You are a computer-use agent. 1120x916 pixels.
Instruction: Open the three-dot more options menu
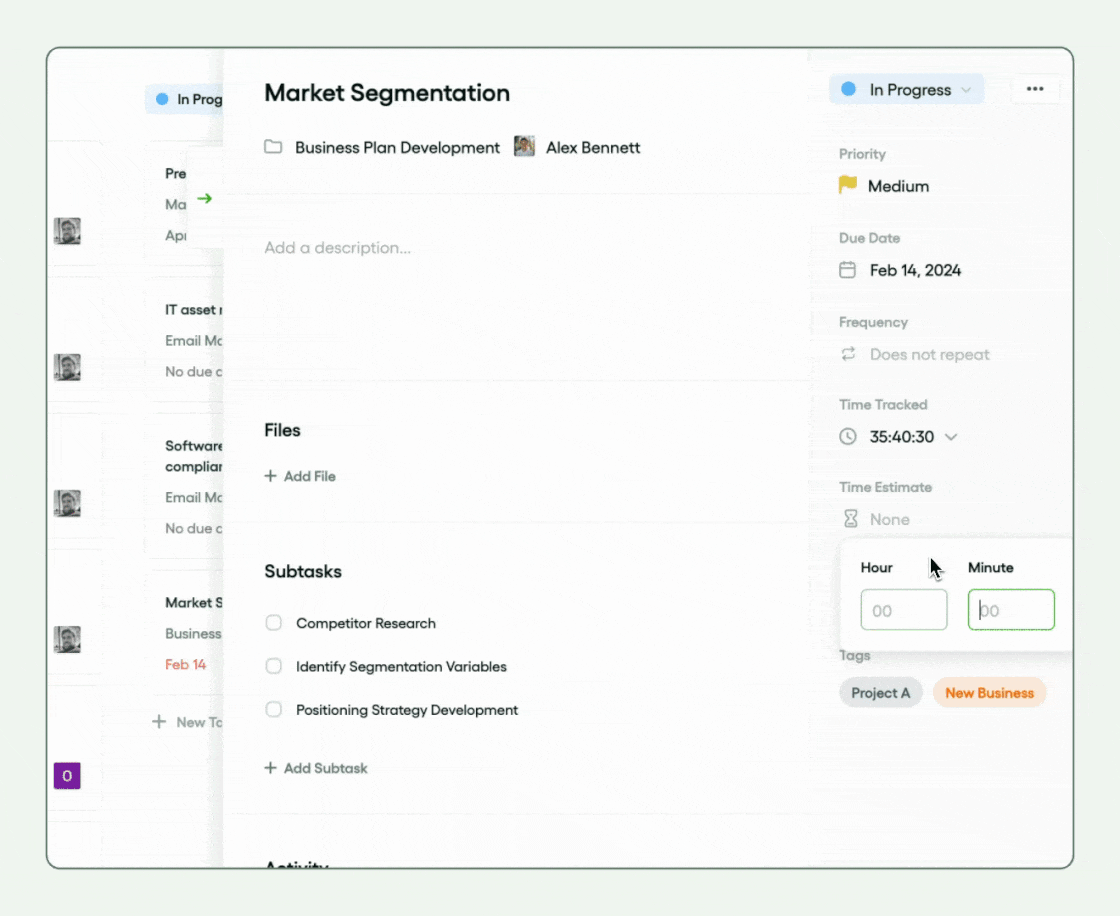coord(1034,89)
